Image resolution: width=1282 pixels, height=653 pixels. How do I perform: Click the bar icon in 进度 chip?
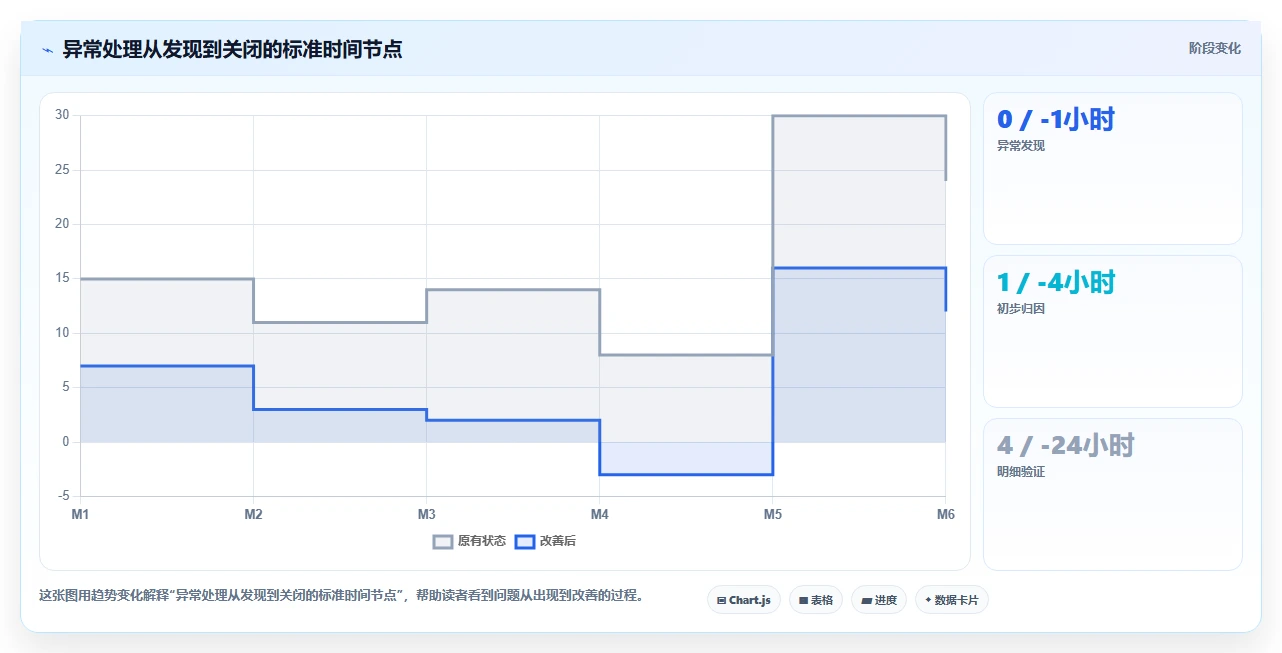866,601
